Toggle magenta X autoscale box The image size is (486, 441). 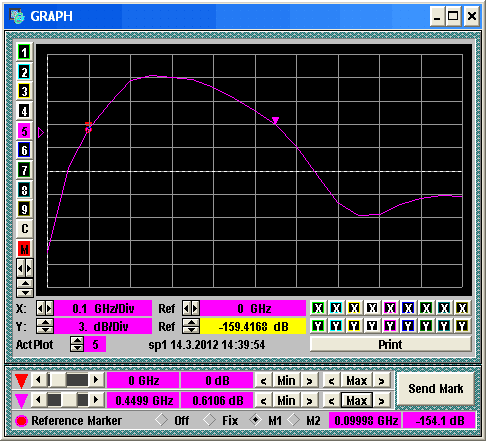point(390,308)
